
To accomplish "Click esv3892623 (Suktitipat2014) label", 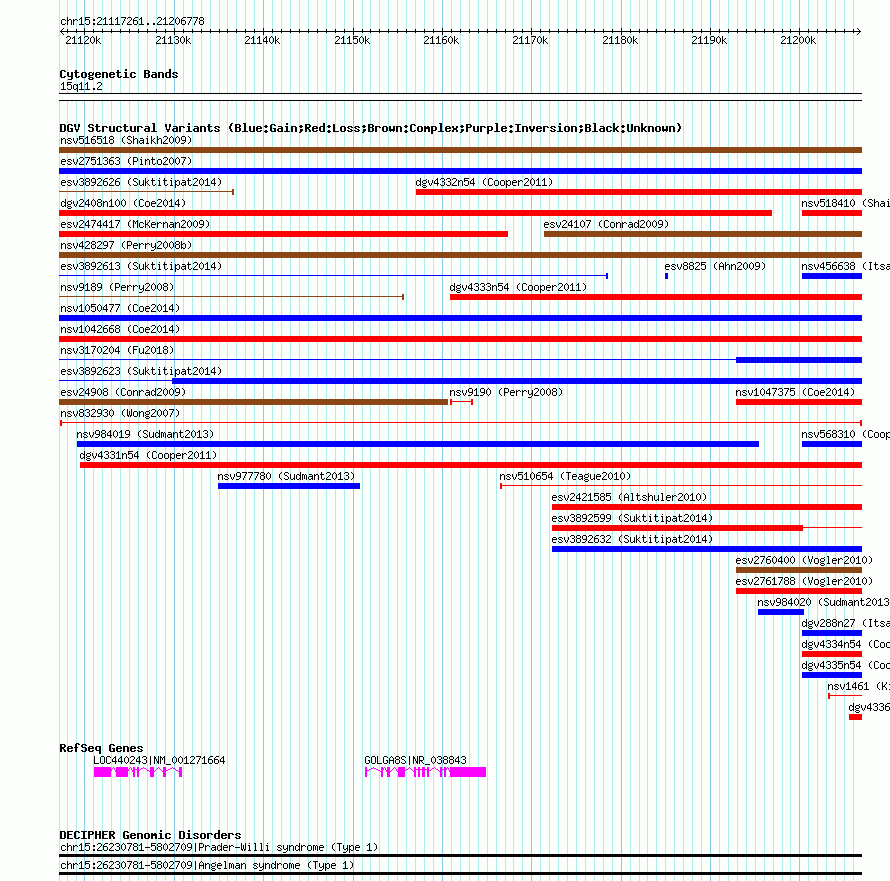I will tap(141, 371).
